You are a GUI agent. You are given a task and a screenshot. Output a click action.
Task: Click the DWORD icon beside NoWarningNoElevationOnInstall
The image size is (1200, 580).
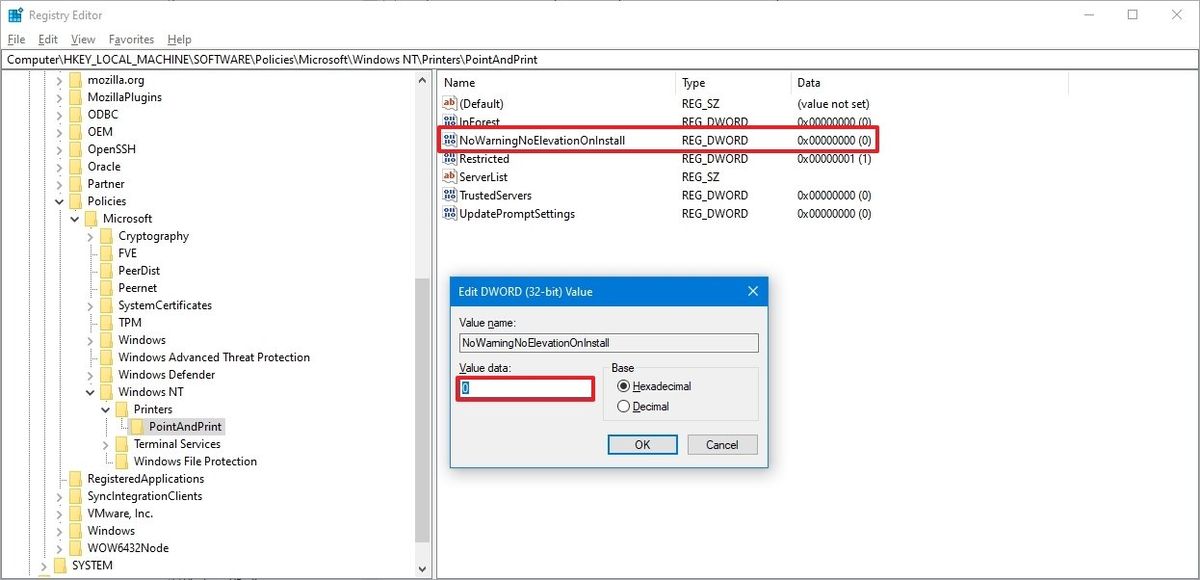pos(449,140)
